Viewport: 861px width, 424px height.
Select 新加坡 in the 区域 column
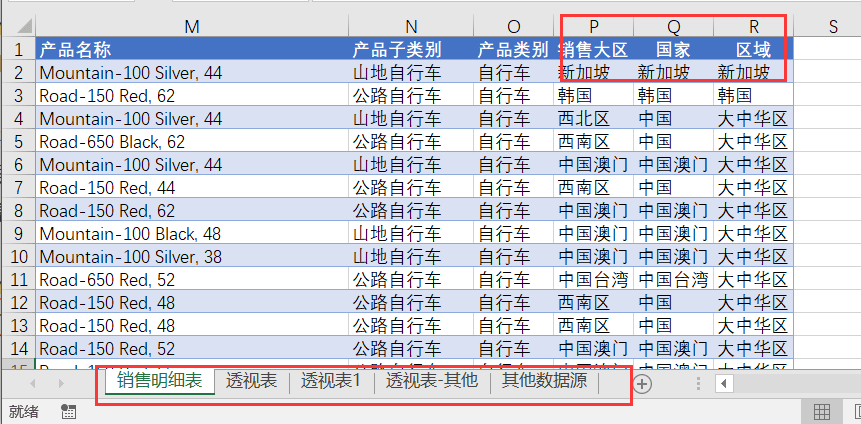754,72
